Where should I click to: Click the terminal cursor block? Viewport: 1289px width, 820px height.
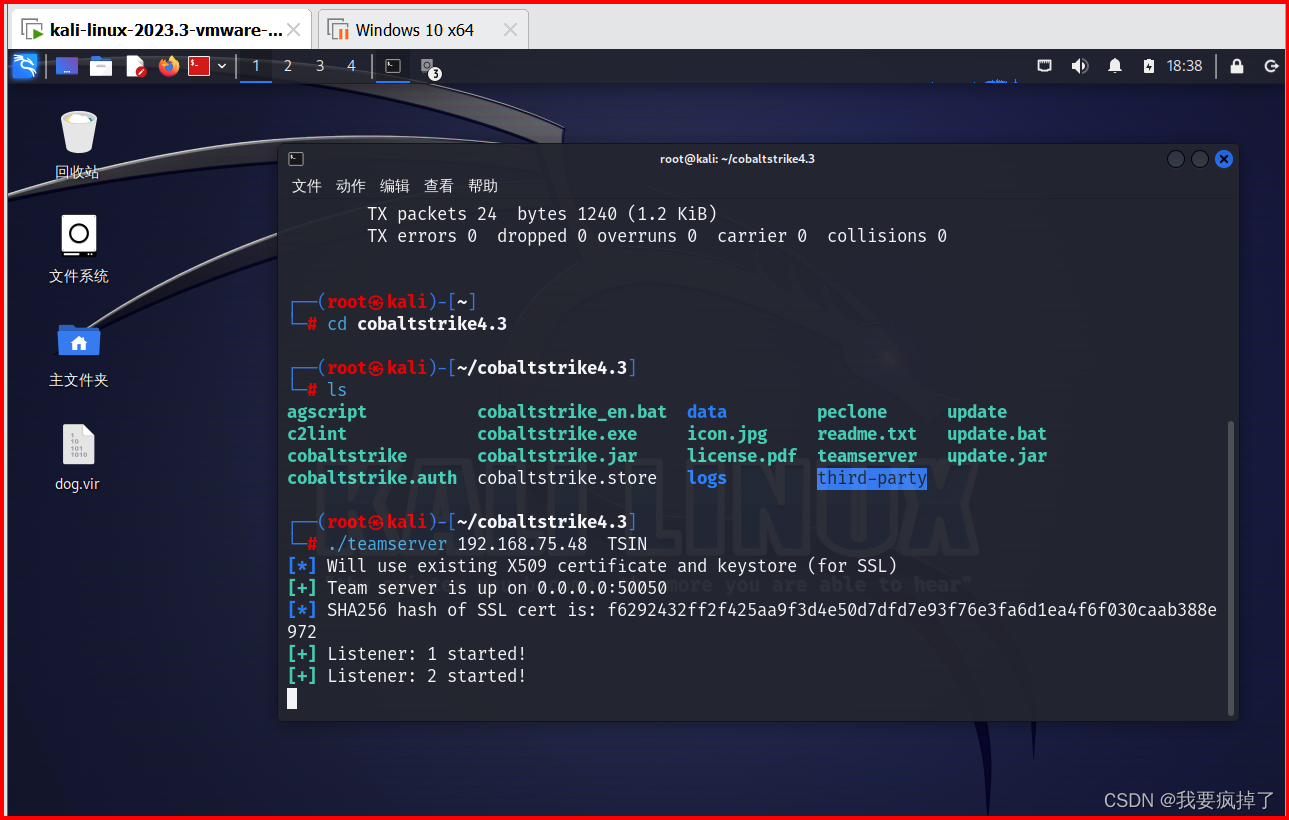tap(292, 698)
